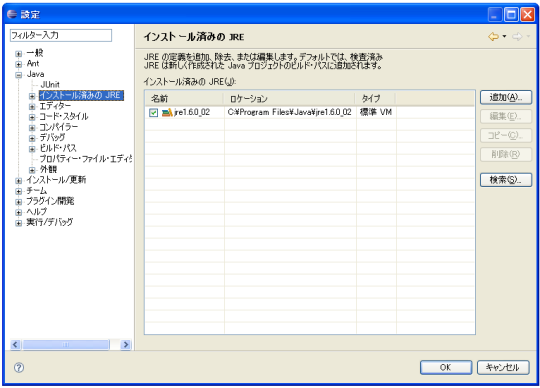Image resolution: width=540 pixels, height=388 pixels.
Task: Click the tree scrollbar right arrow
Action: point(126,345)
